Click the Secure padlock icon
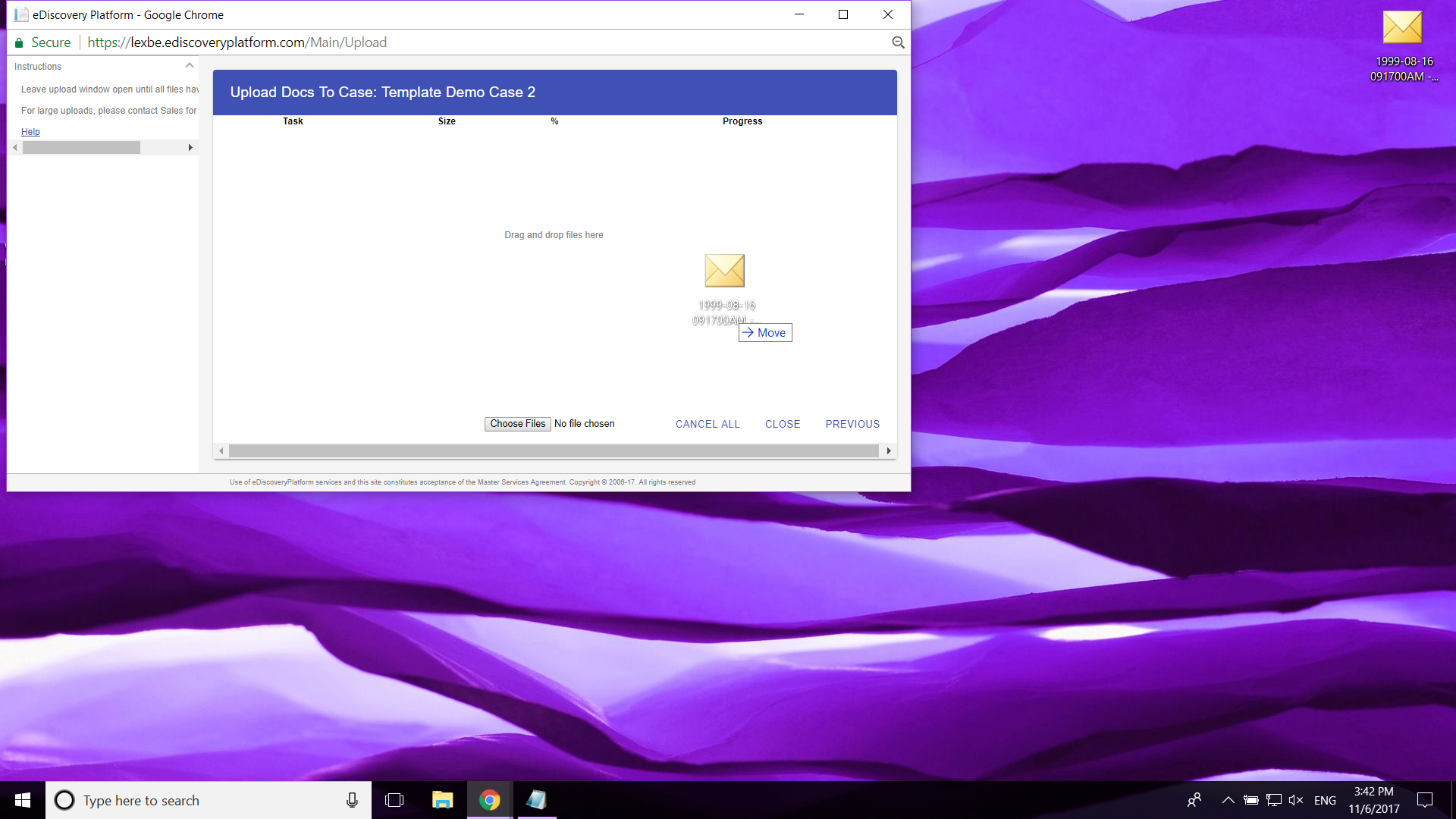1456x819 pixels. click(x=19, y=42)
